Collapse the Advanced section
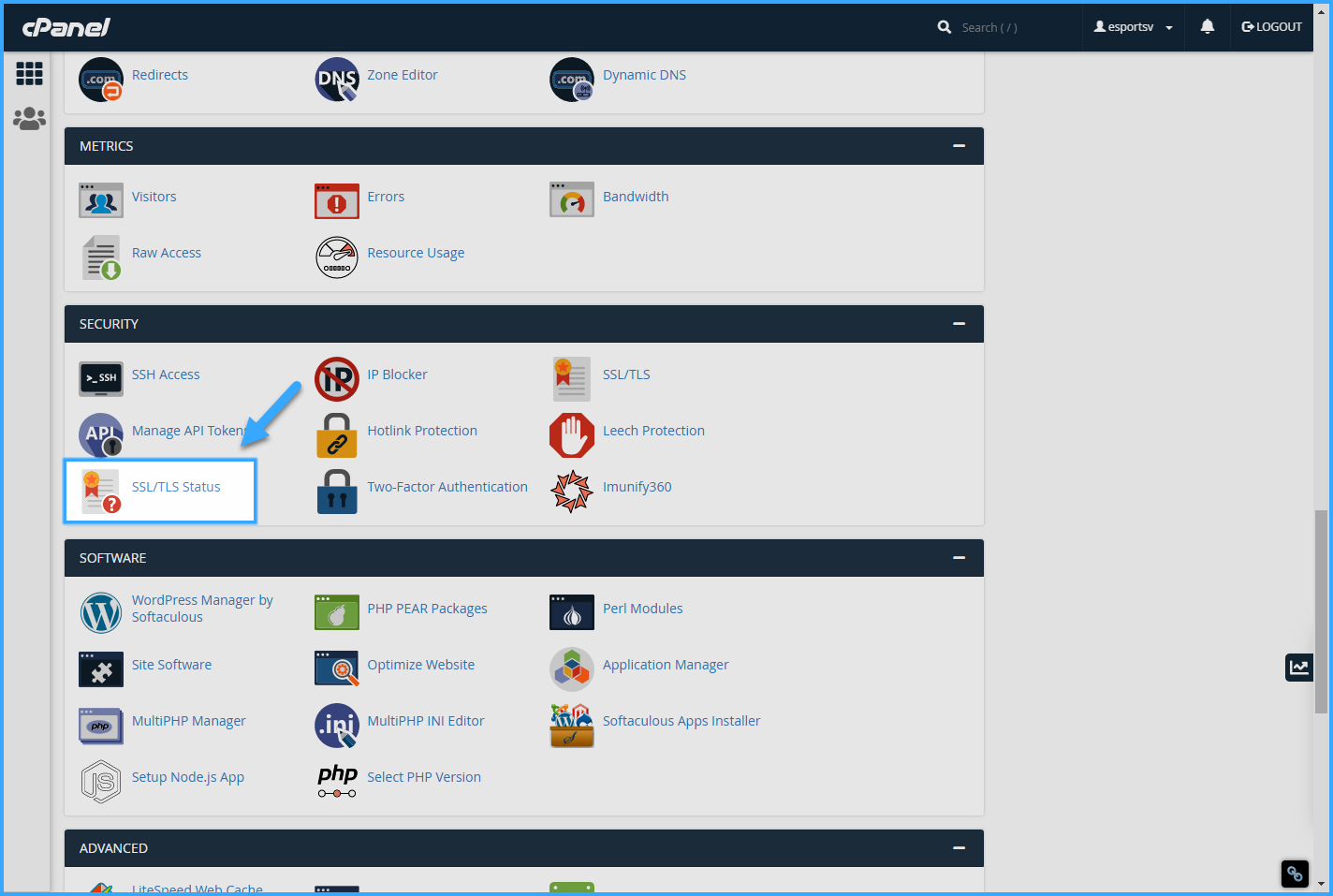Viewport: 1333px width, 896px height. click(x=959, y=848)
